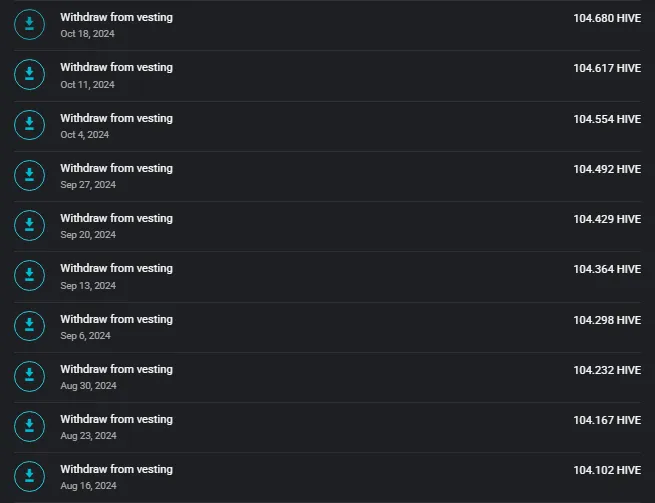
Task: Click the withdraw icon for Aug 30, 2024
Action: pyautogui.click(x=29, y=376)
